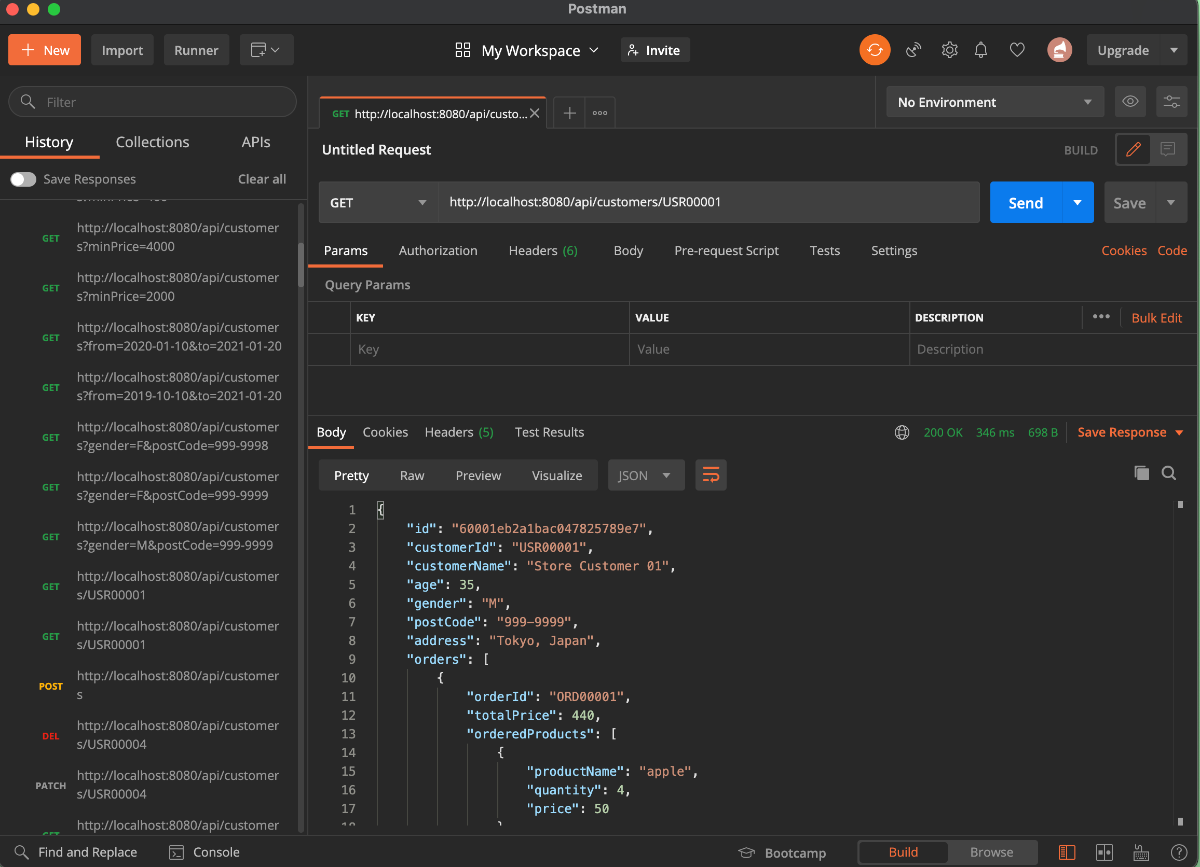The image size is (1200, 867).
Task: Open the Runner
Action: click(x=196, y=50)
